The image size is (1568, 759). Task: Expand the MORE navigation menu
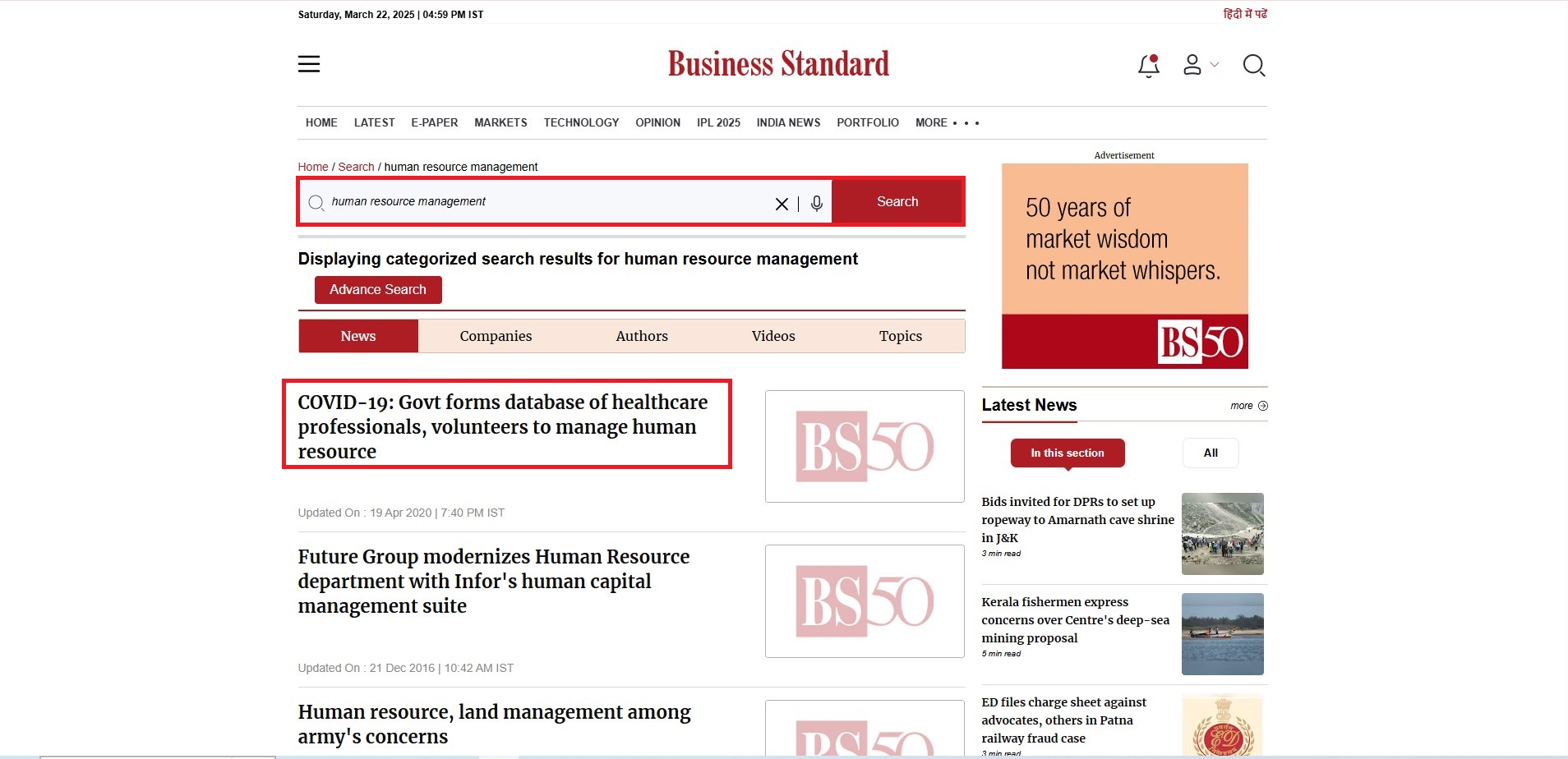pos(947,122)
